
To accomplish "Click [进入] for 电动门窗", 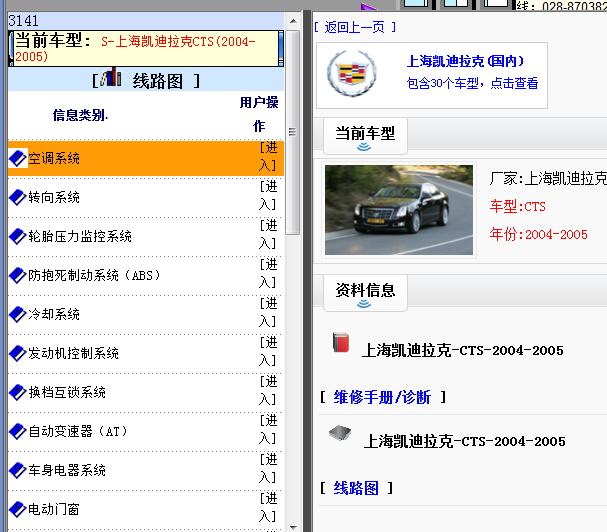I will [x=268, y=507].
